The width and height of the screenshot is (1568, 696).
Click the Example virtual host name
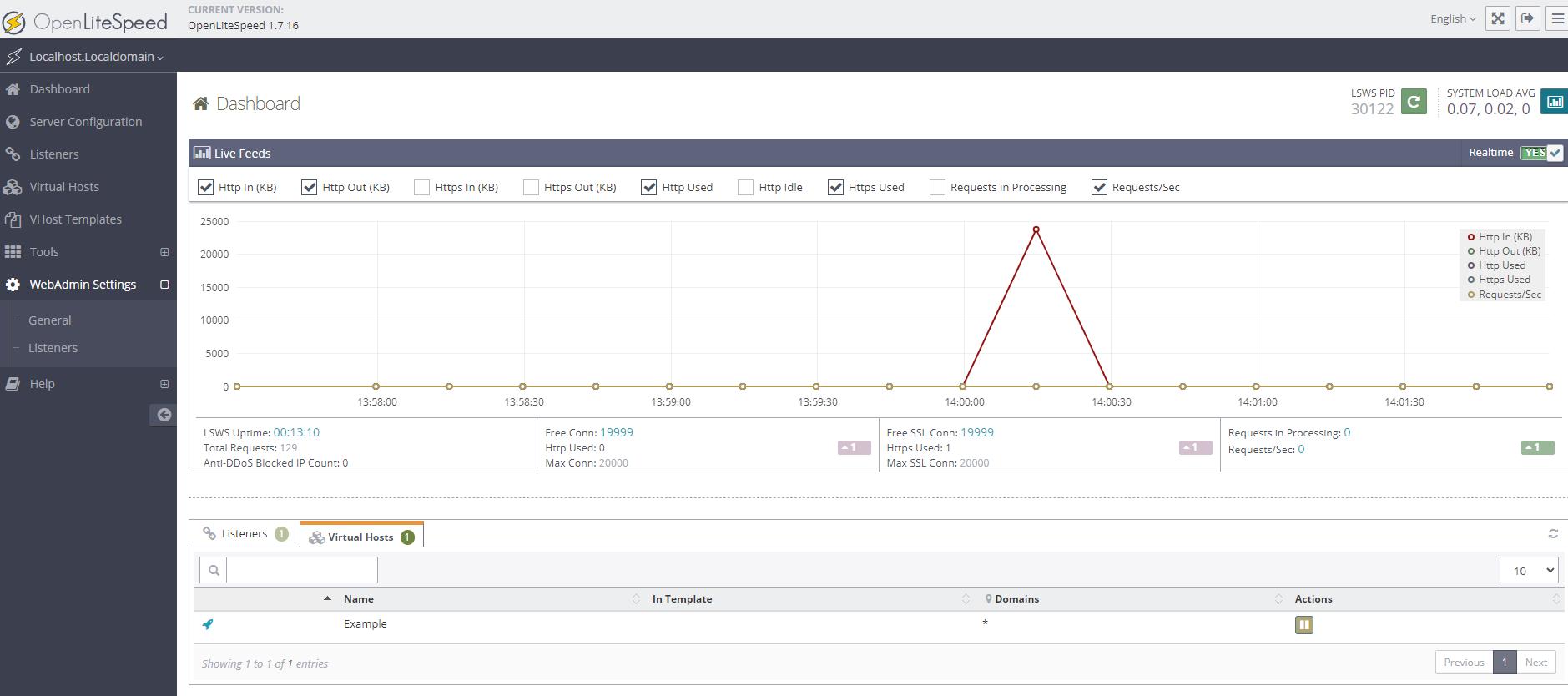tap(366, 624)
